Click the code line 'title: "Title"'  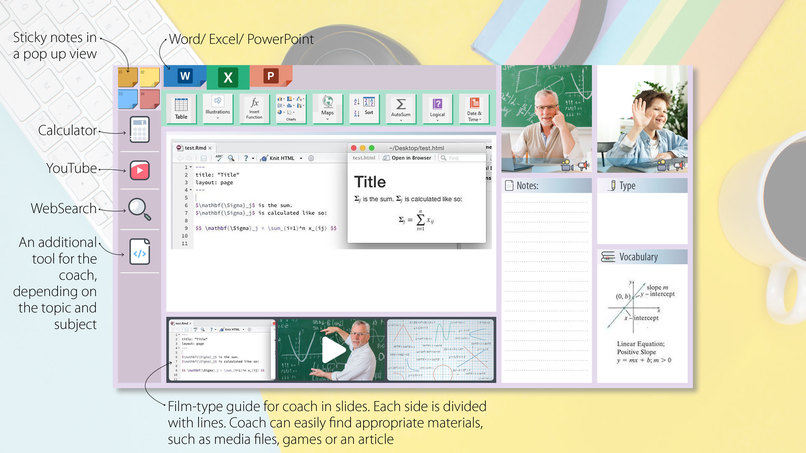pos(217,175)
